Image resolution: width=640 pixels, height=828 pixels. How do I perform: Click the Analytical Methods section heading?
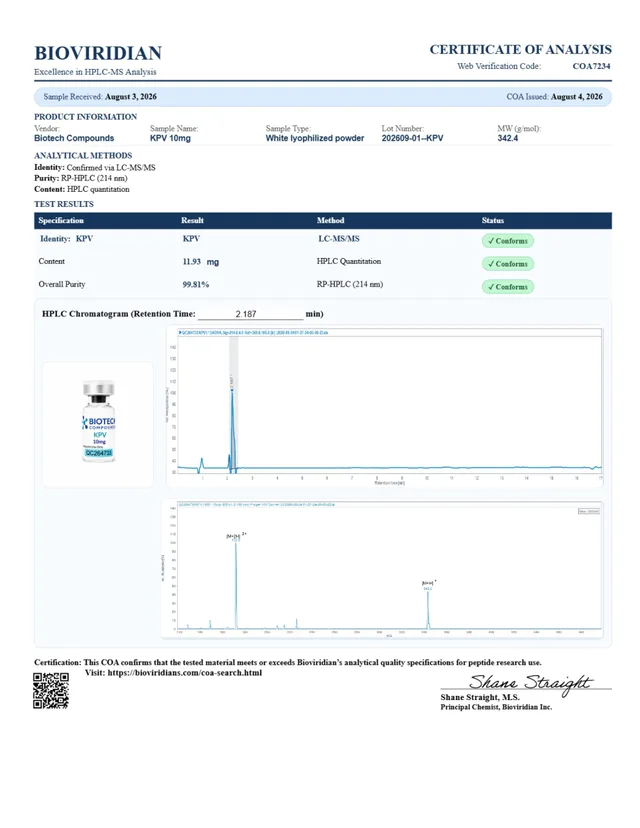(83, 155)
